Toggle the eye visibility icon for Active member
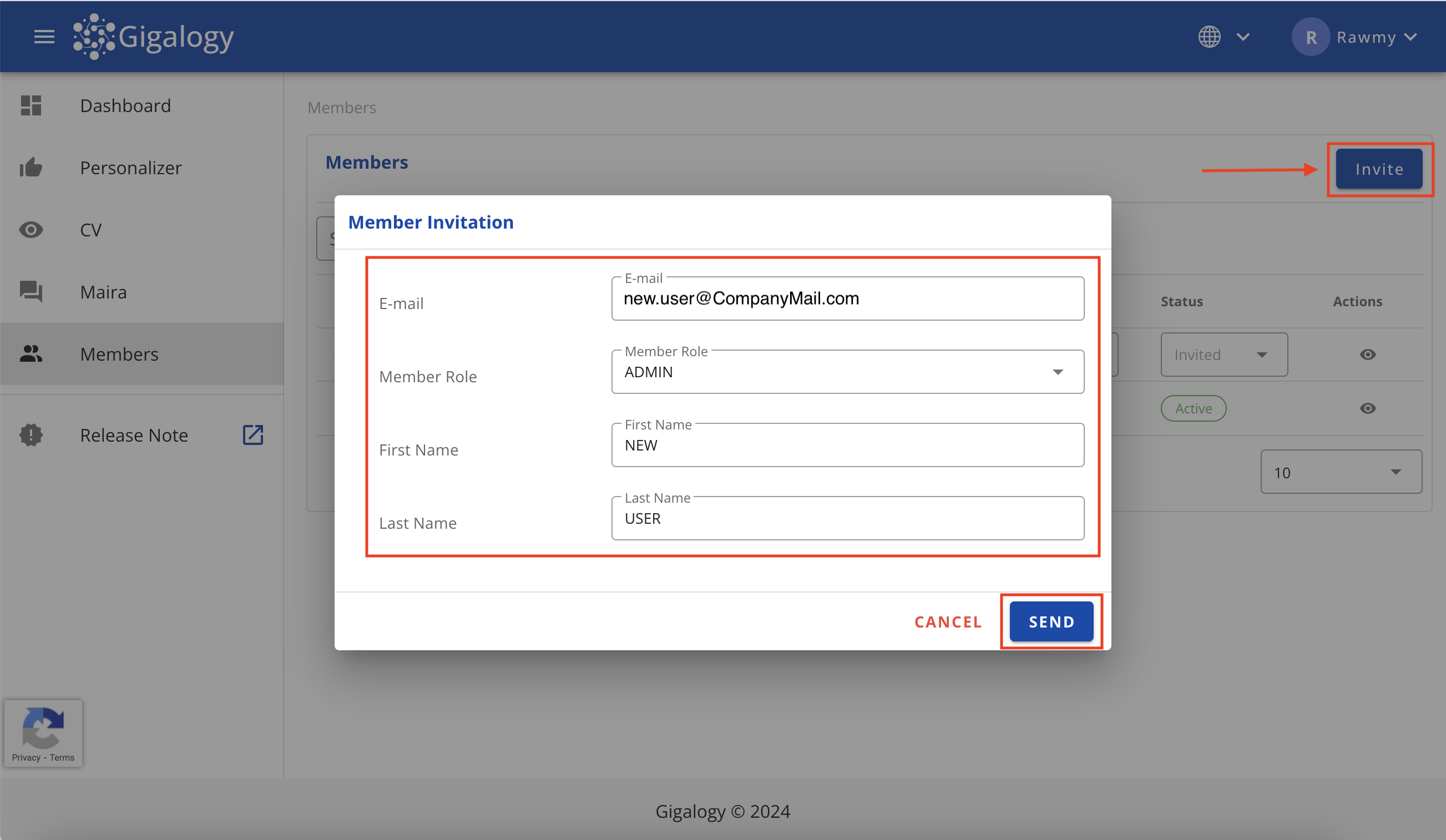 pos(1369,408)
